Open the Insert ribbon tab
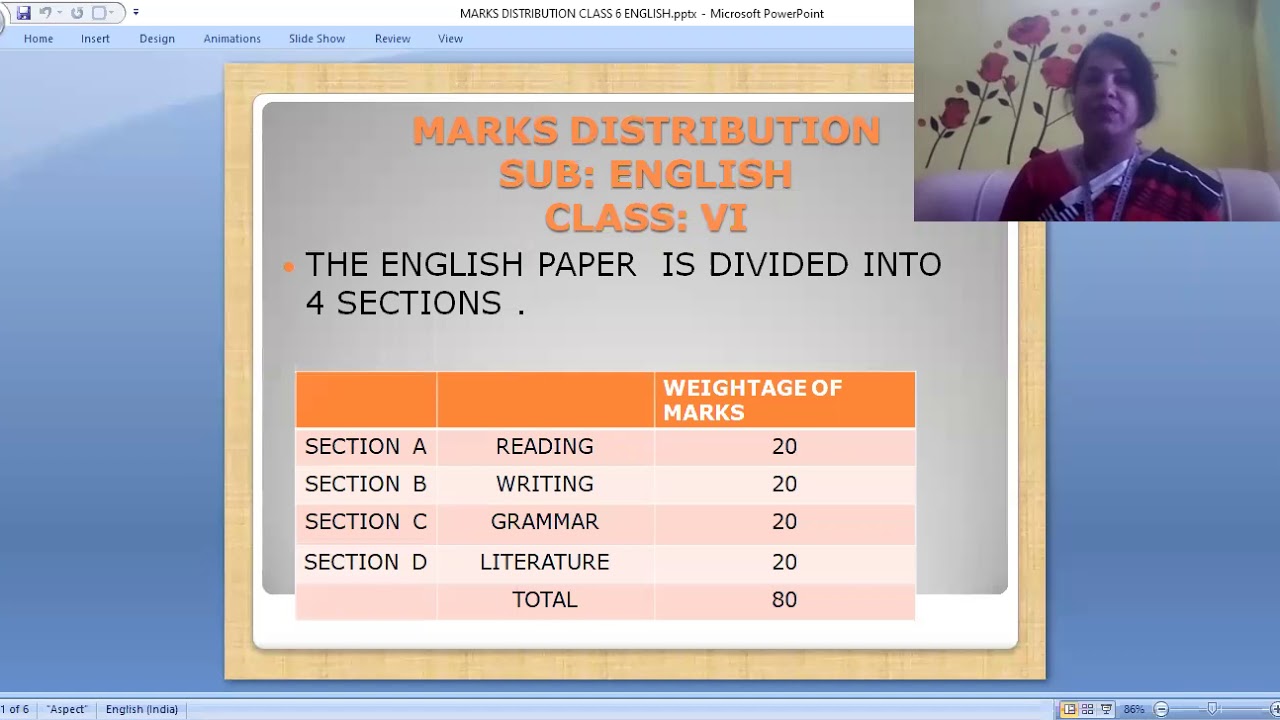1280x720 pixels. [95, 38]
